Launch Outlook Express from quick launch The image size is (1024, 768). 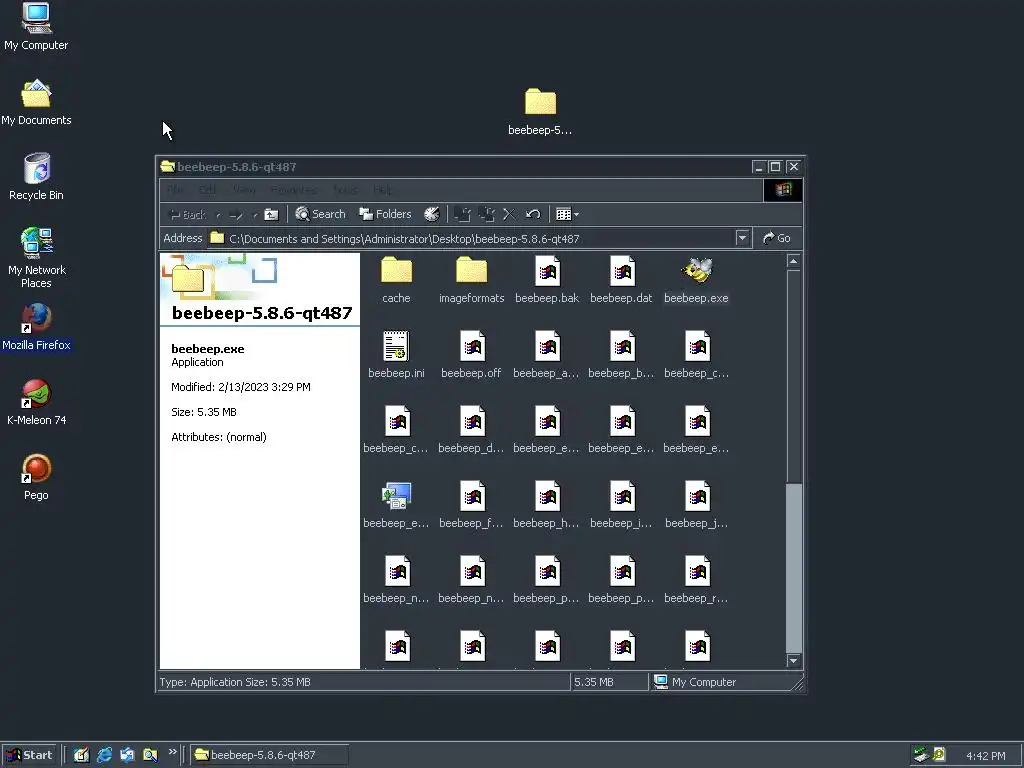127,755
